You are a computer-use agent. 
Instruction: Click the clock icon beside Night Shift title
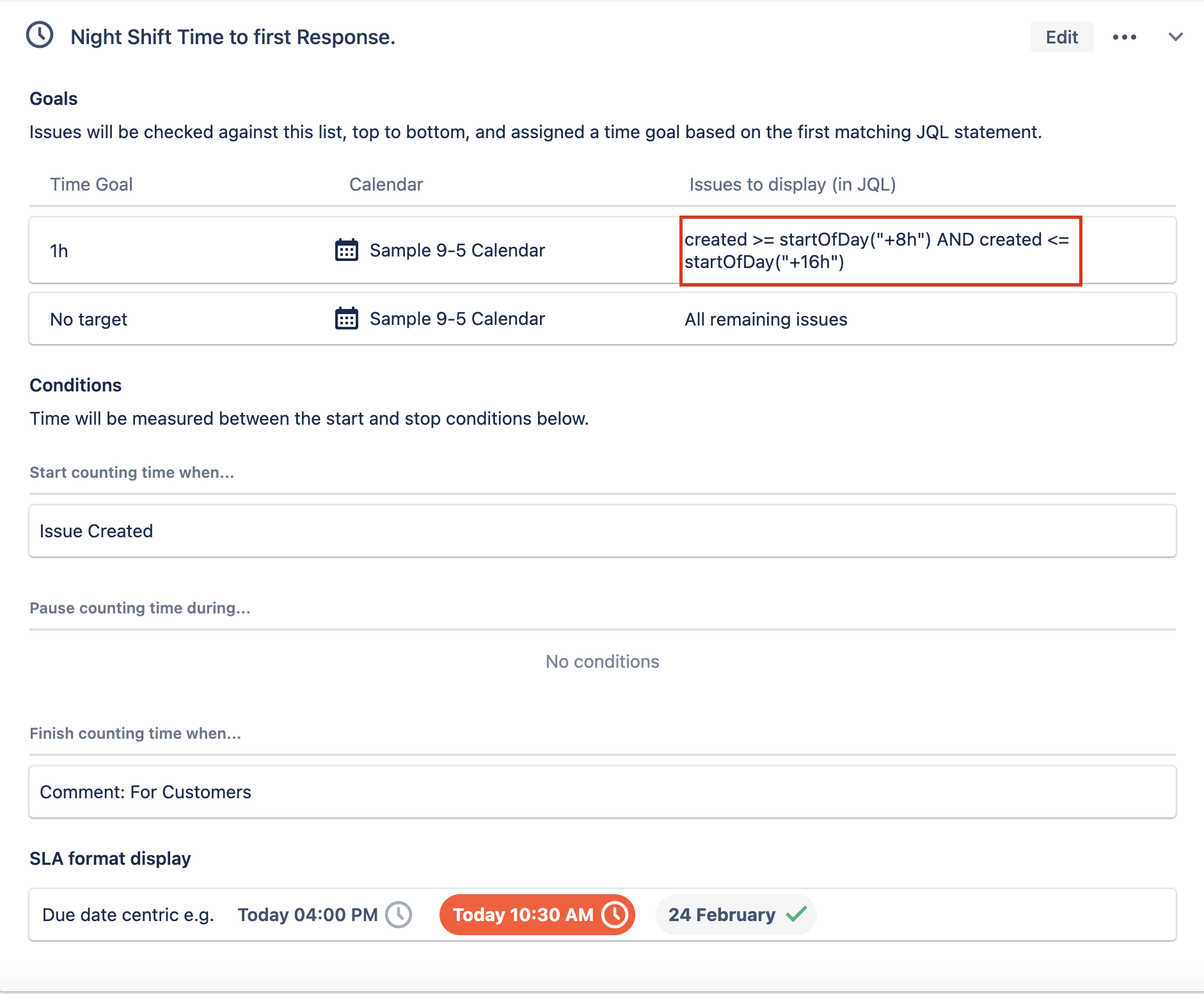point(40,35)
